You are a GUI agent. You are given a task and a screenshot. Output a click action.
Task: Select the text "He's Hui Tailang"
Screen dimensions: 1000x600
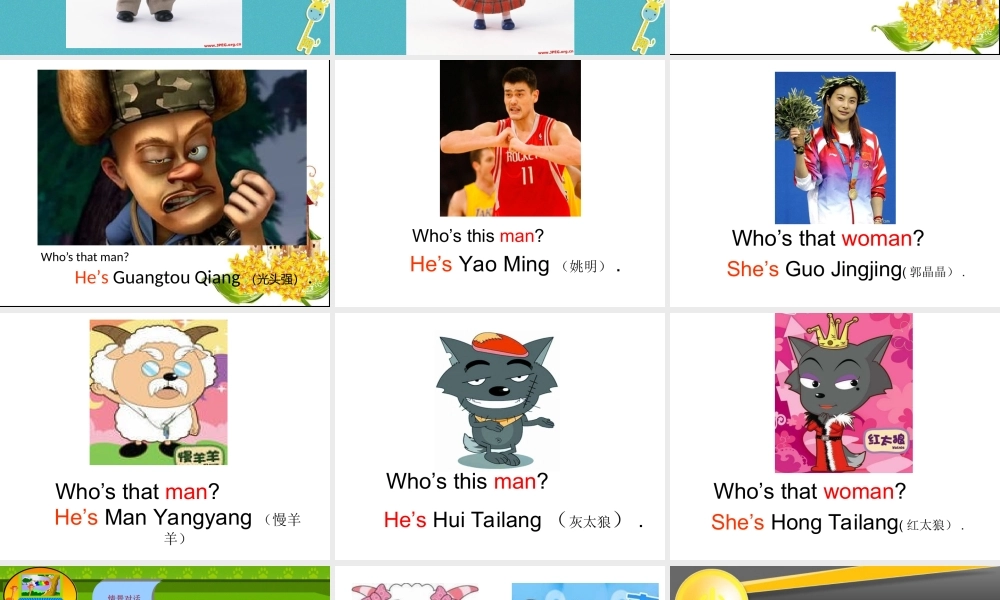tap(462, 520)
